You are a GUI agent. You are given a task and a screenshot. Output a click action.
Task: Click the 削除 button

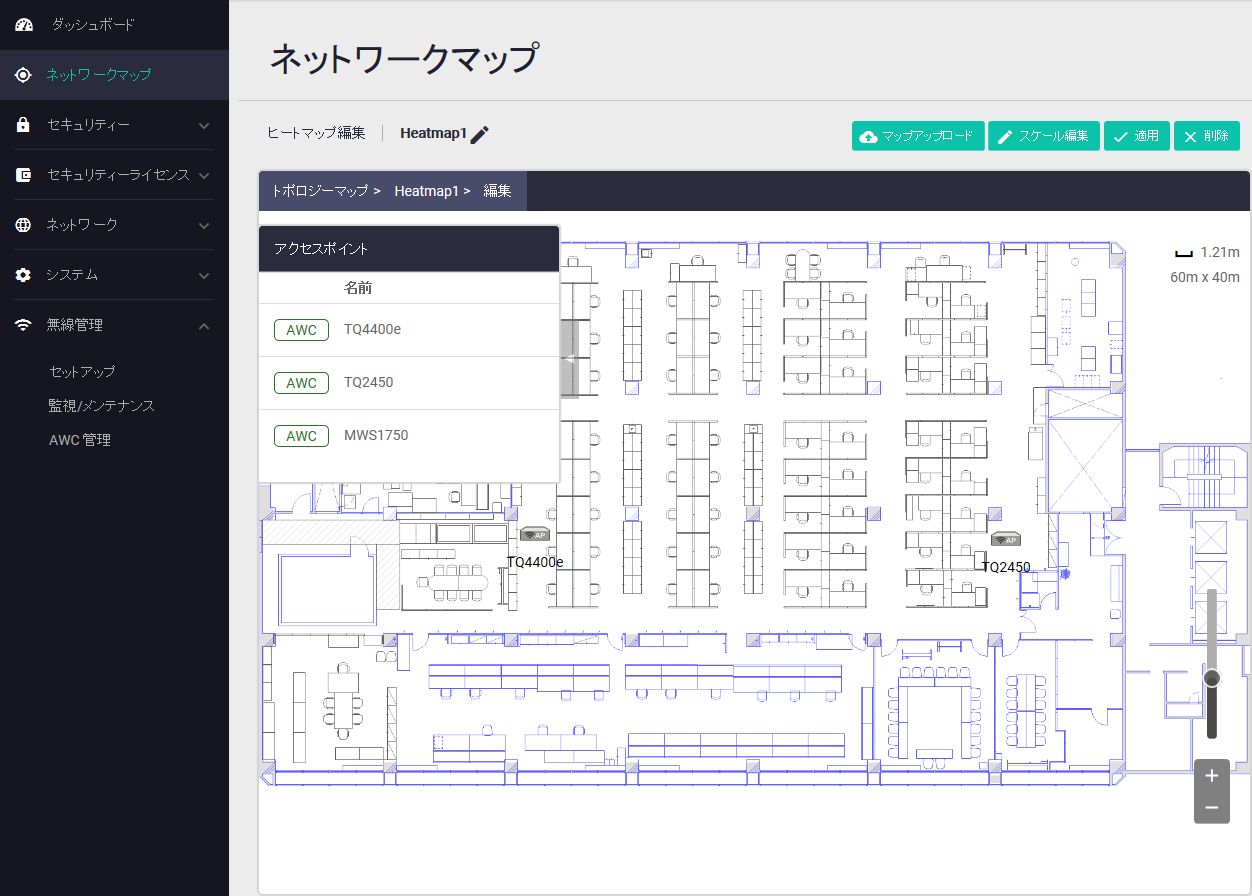click(x=1206, y=136)
